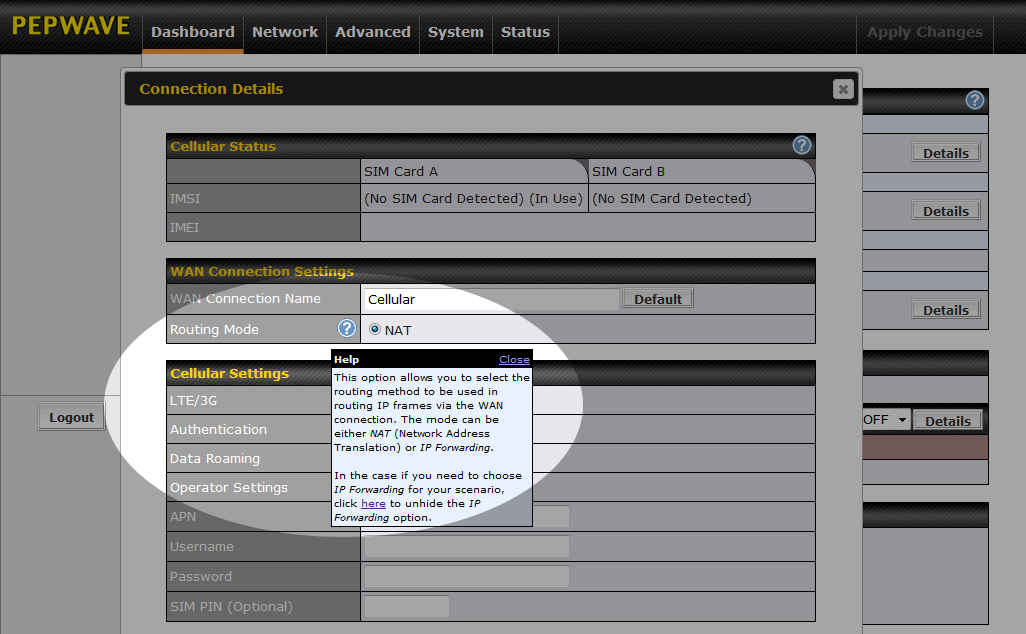Close the Help popup via Close link
The image size is (1026, 634).
(514, 359)
